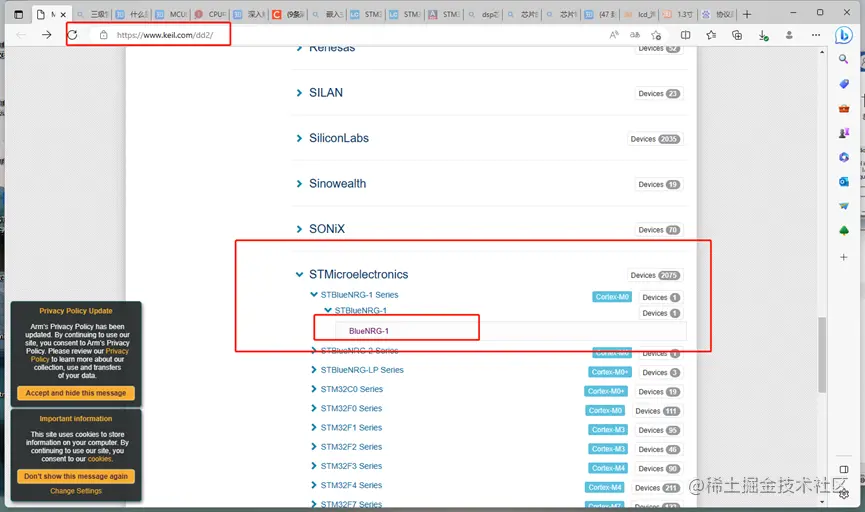Open a new browser tab

pyautogui.click(x=747, y=14)
